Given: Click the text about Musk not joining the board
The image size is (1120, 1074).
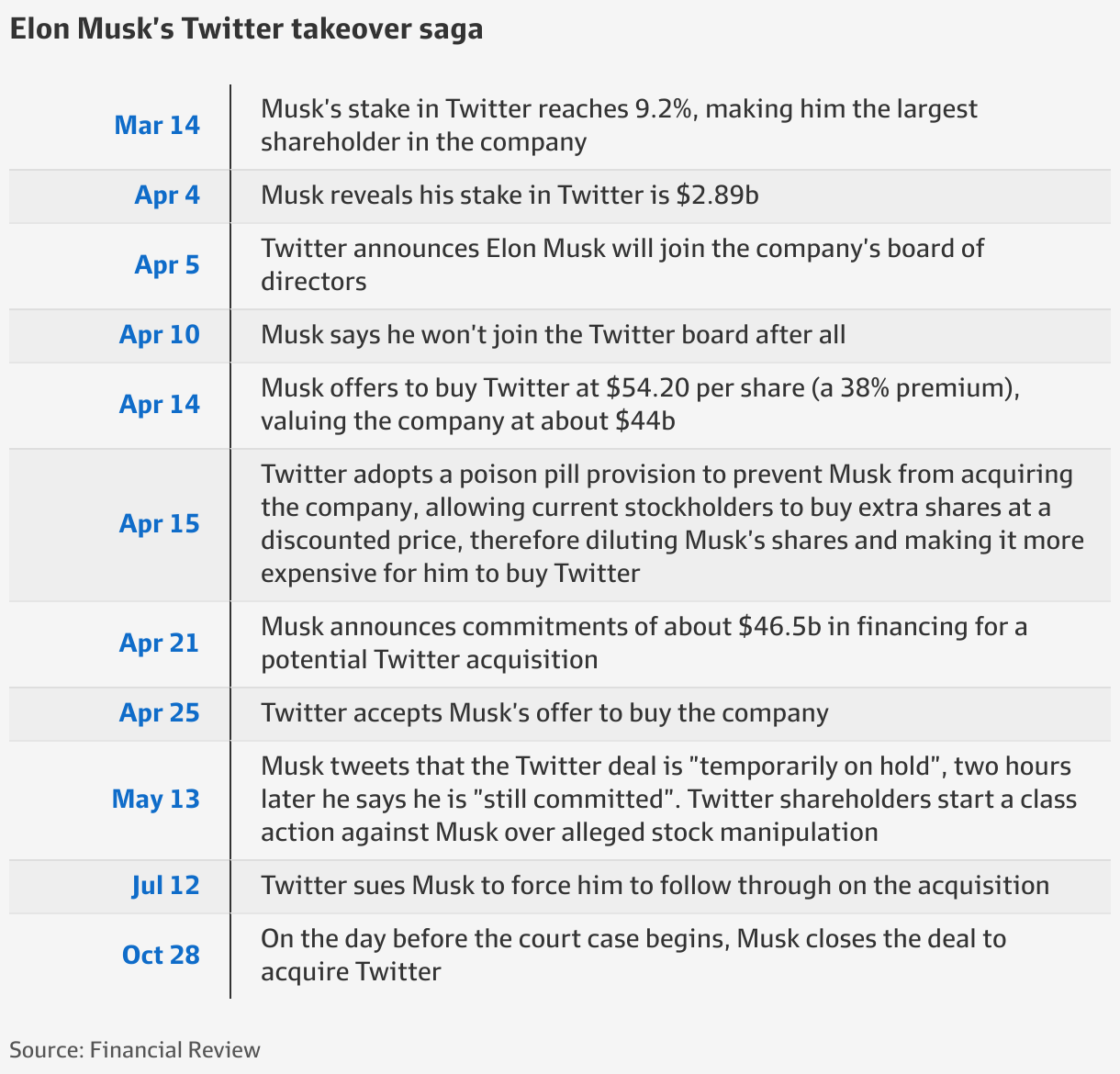Looking at the screenshot, I should [554, 334].
